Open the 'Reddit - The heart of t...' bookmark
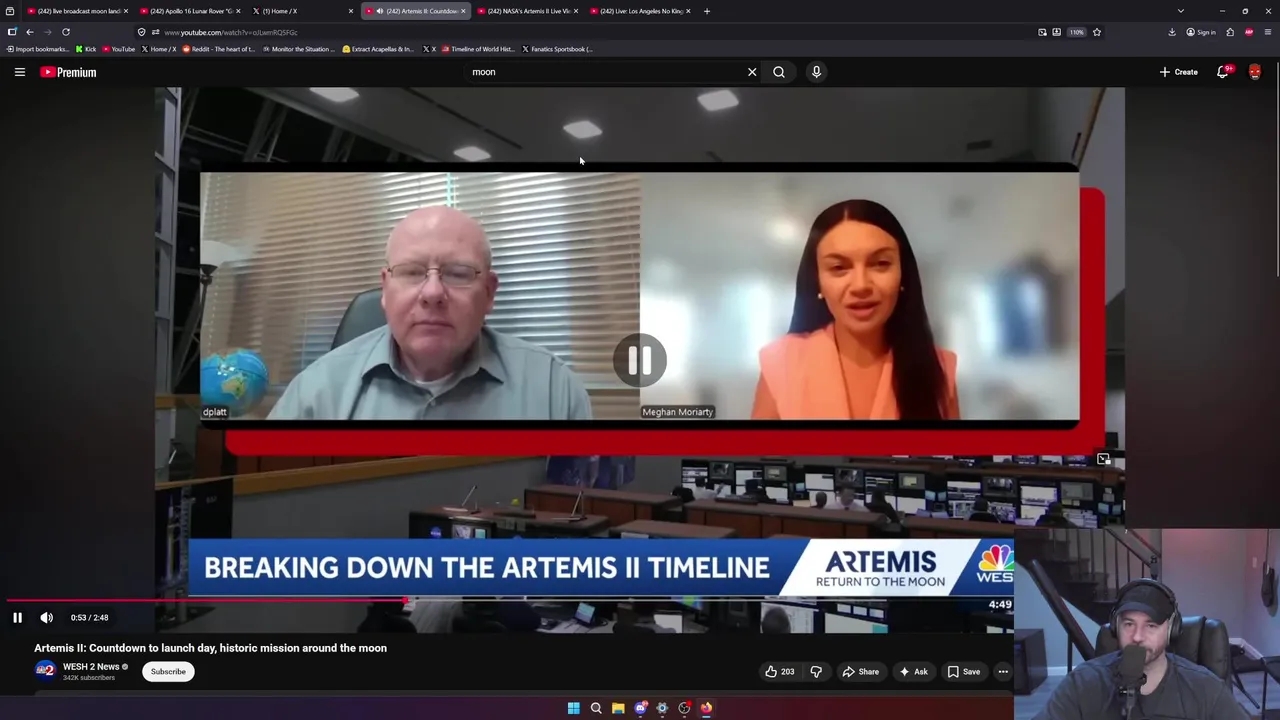This screenshot has height=720, width=1280. [219, 49]
